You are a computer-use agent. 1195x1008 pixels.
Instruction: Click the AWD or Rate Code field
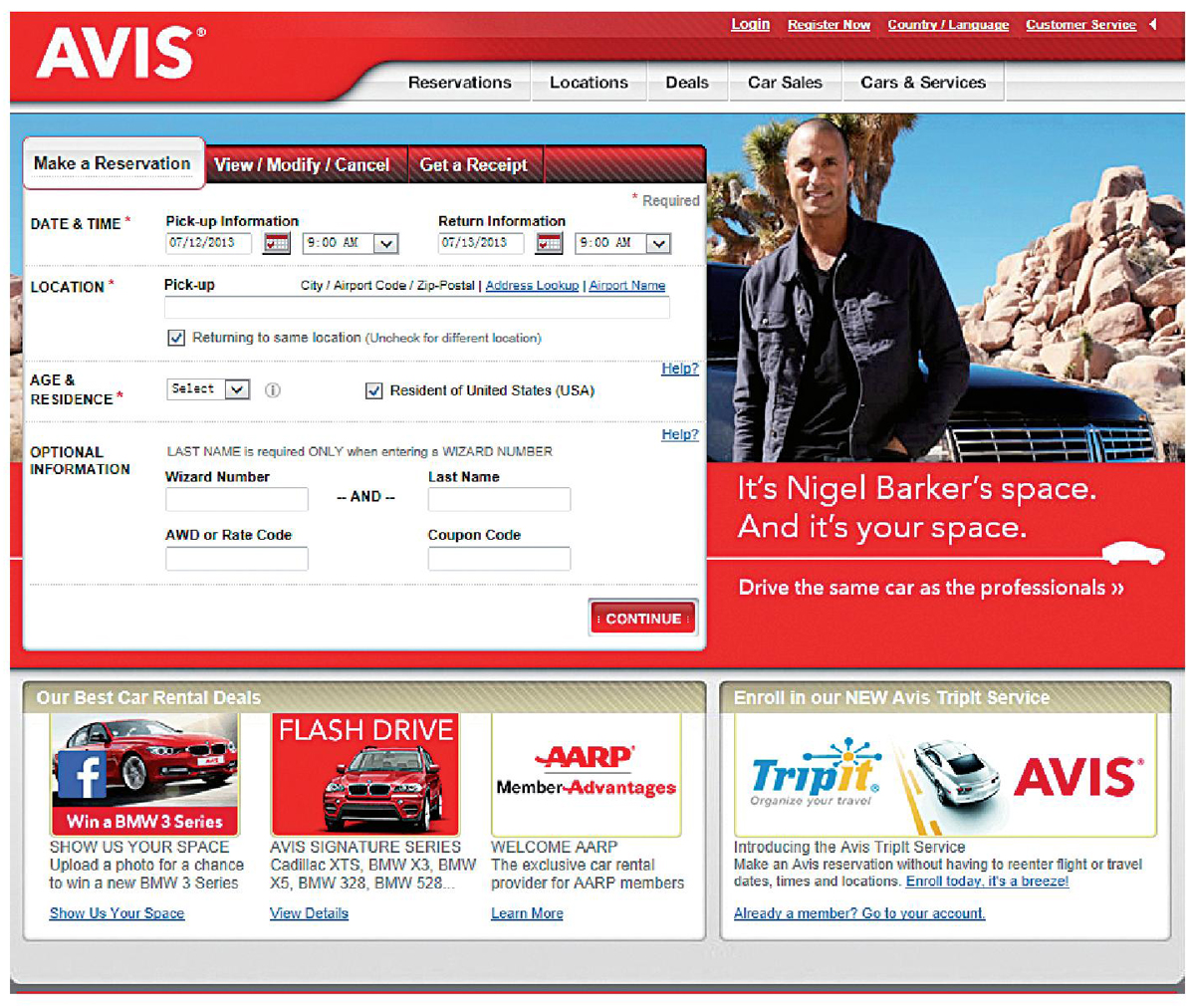(237, 558)
